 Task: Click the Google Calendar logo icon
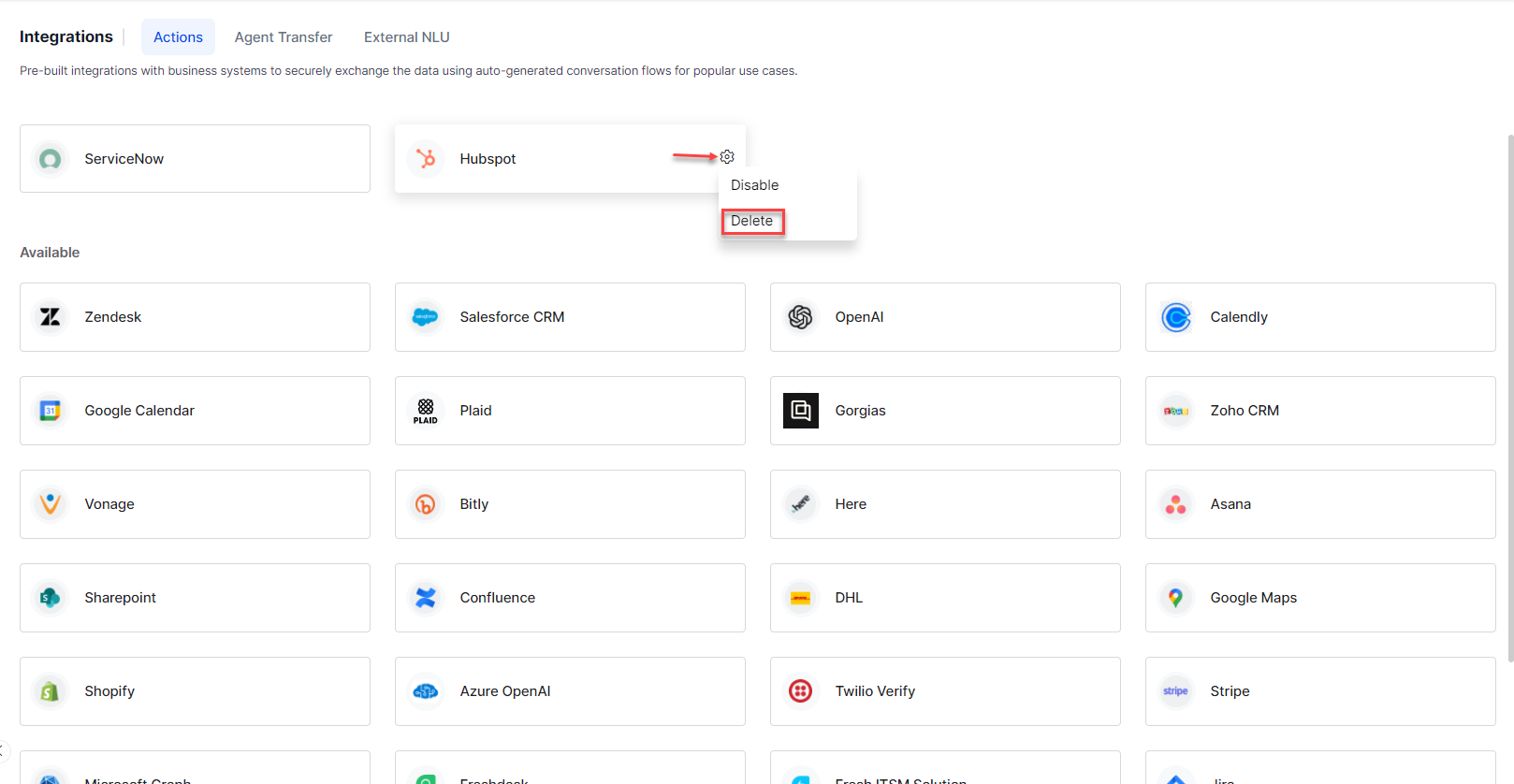(x=51, y=411)
